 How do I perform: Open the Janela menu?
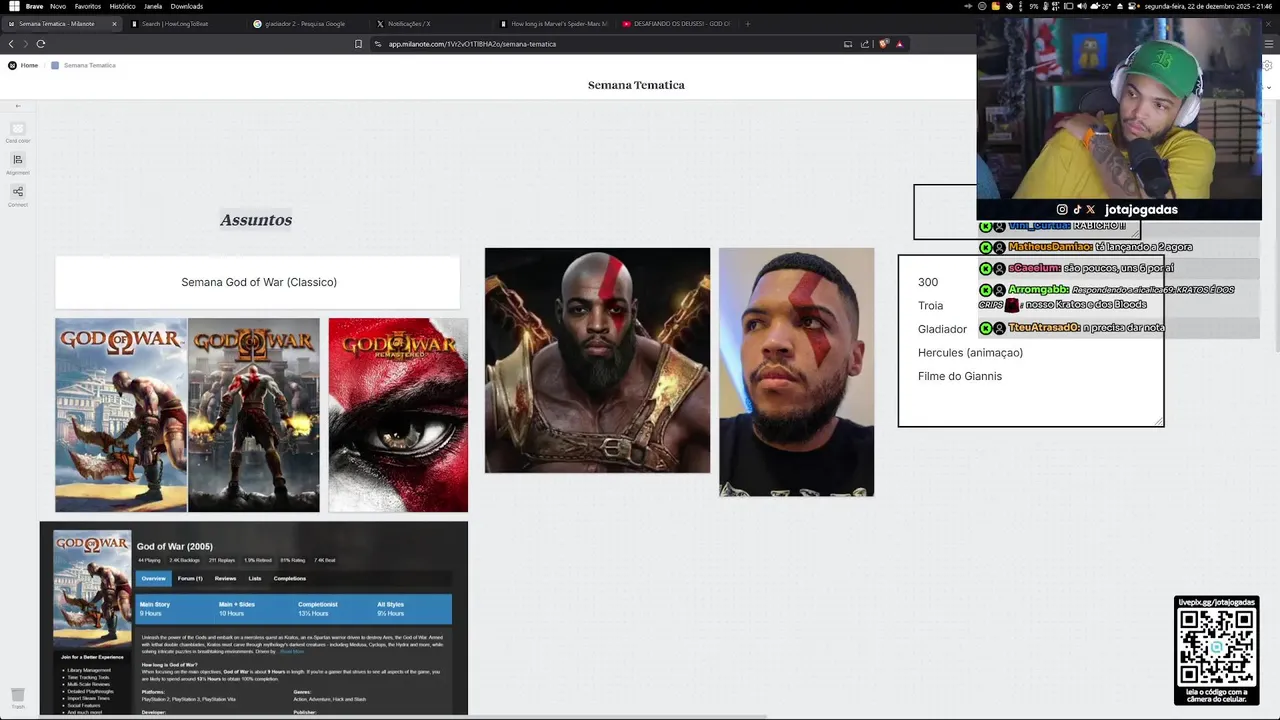coord(153,6)
